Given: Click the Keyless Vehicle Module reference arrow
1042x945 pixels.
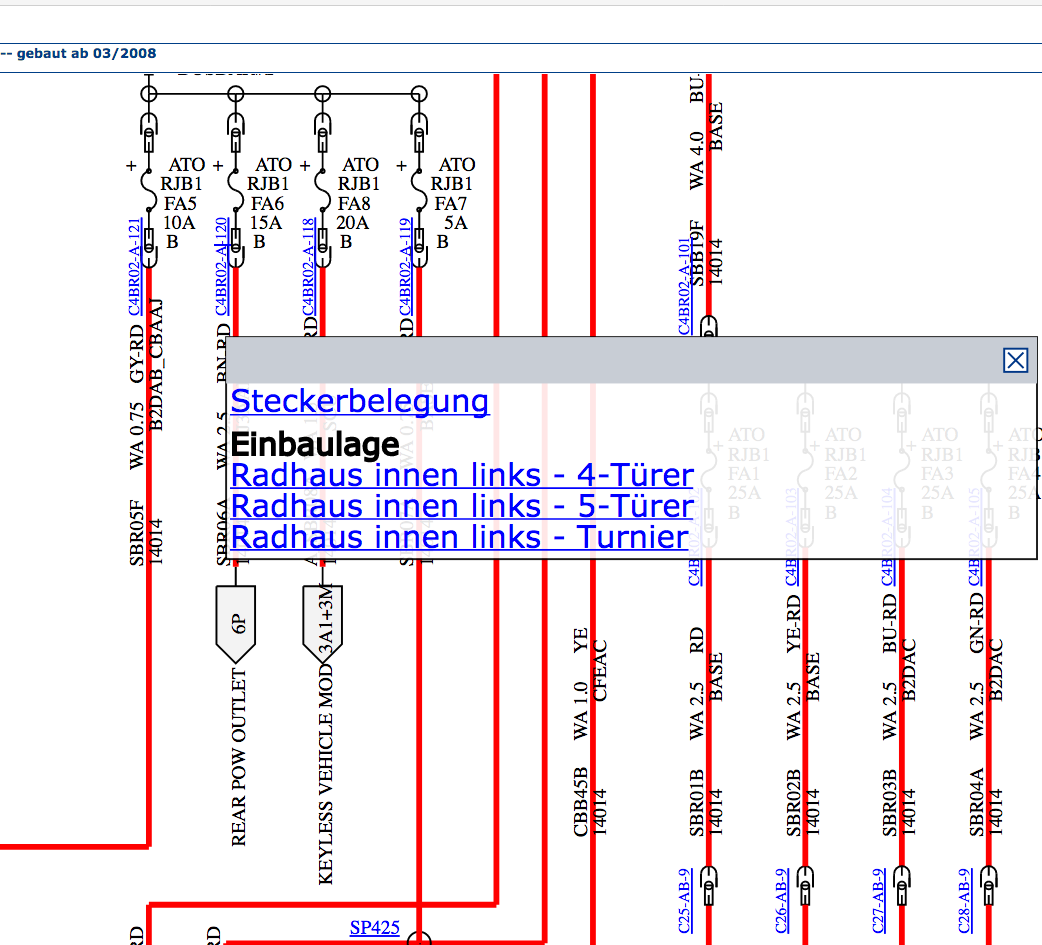Looking at the screenshot, I should [323, 622].
